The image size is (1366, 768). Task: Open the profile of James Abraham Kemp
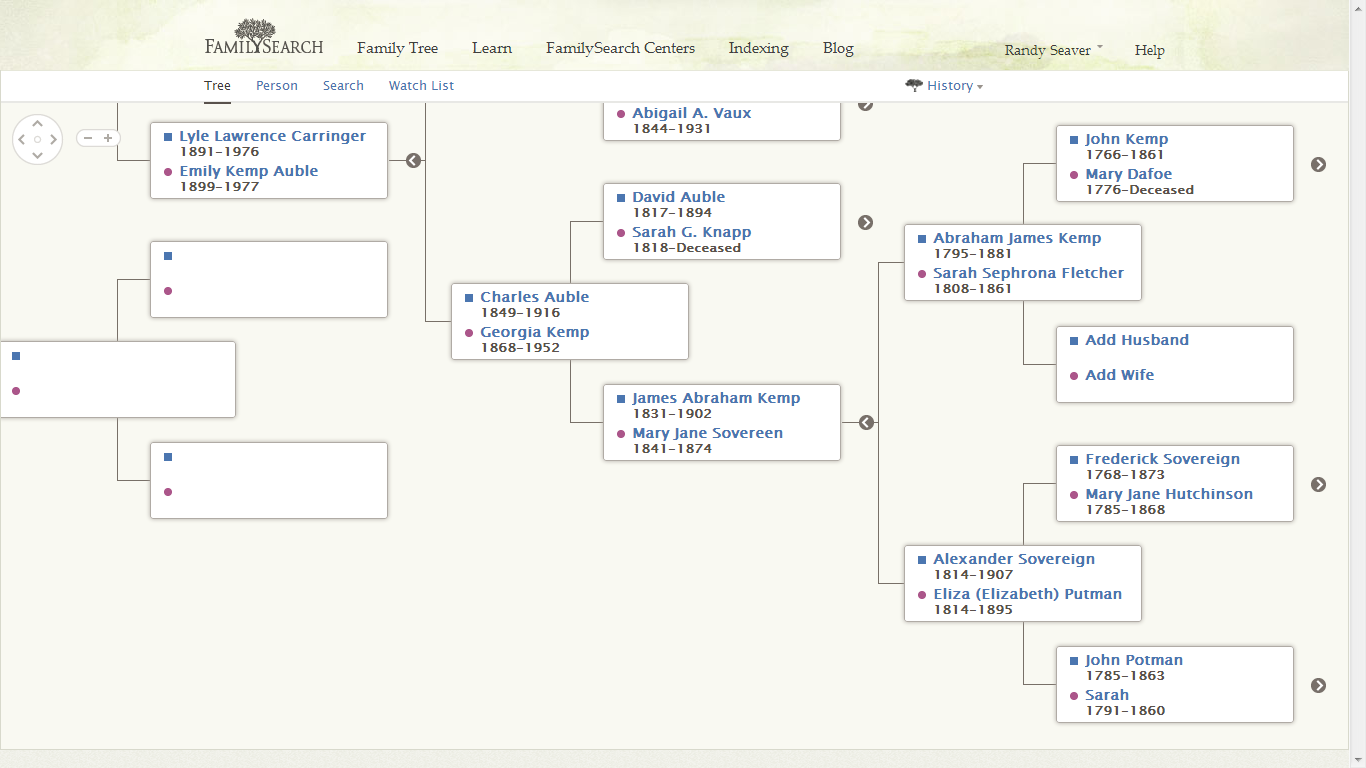pyautogui.click(x=714, y=397)
